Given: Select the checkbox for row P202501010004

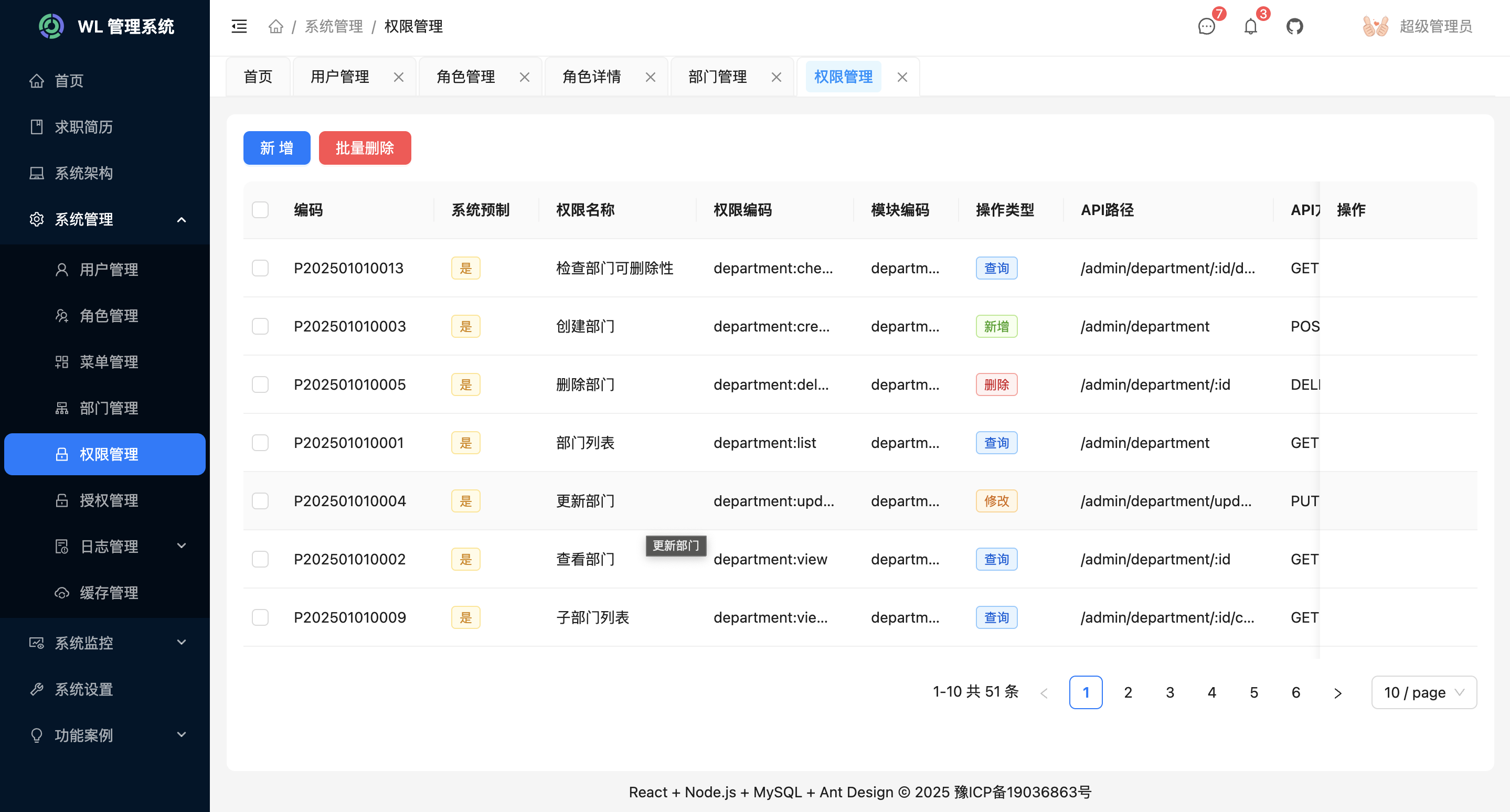Looking at the screenshot, I should click(x=260, y=501).
